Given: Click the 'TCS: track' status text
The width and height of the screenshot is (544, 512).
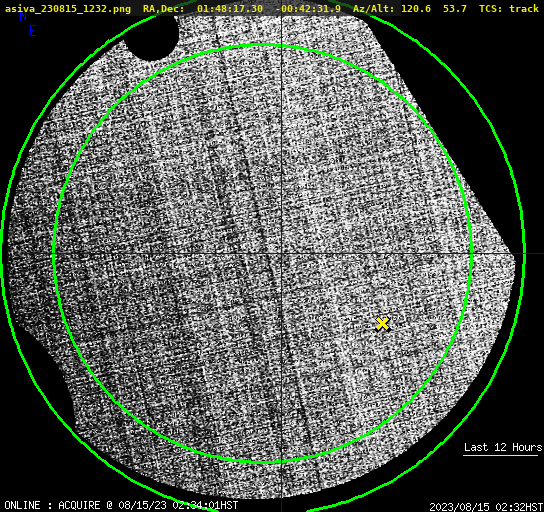Looking at the screenshot, I should coord(509,8).
